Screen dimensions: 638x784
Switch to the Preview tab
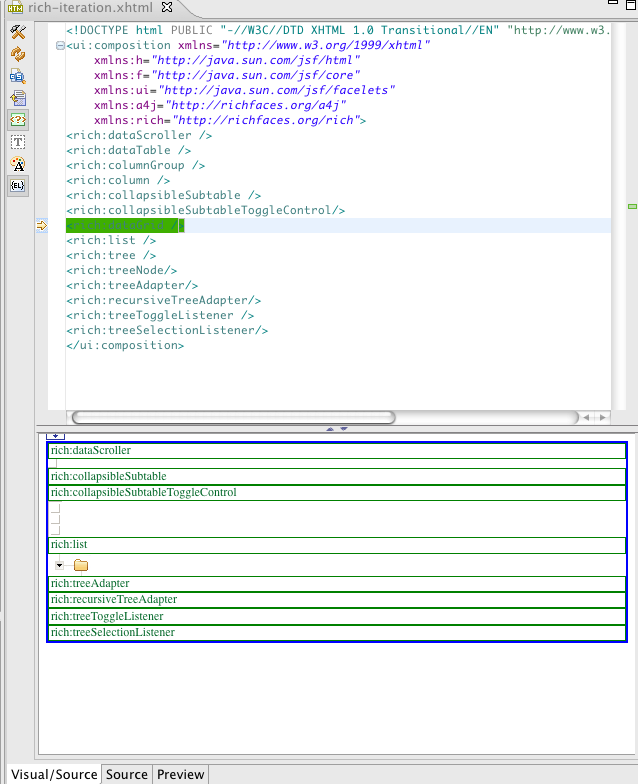pos(181,774)
